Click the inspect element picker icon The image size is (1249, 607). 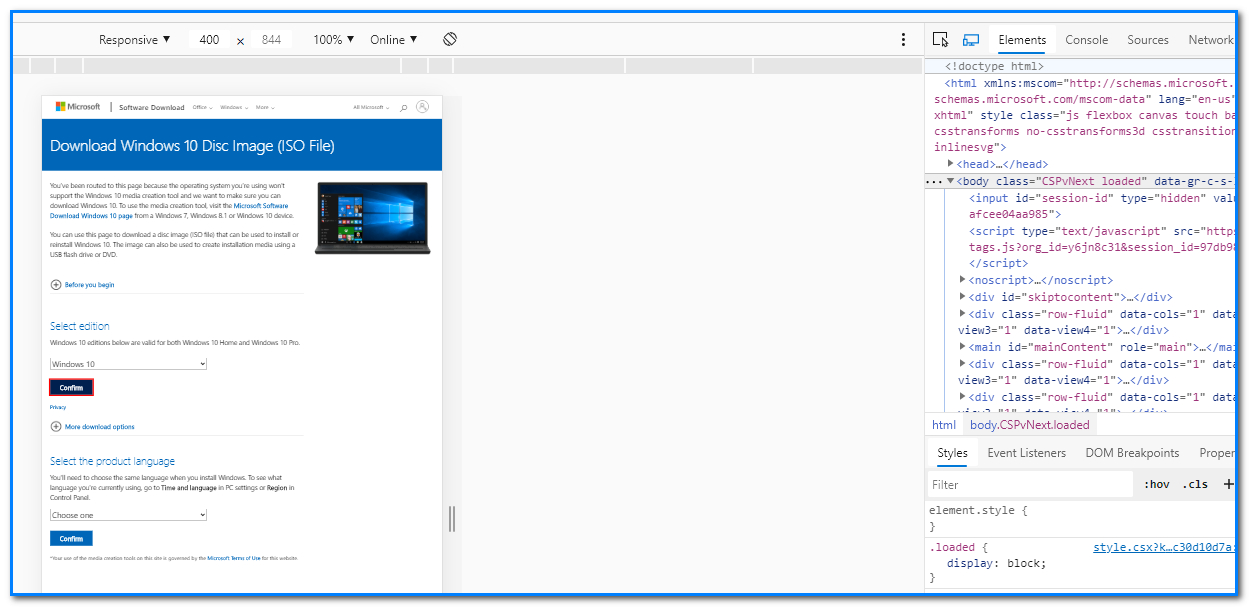point(940,40)
